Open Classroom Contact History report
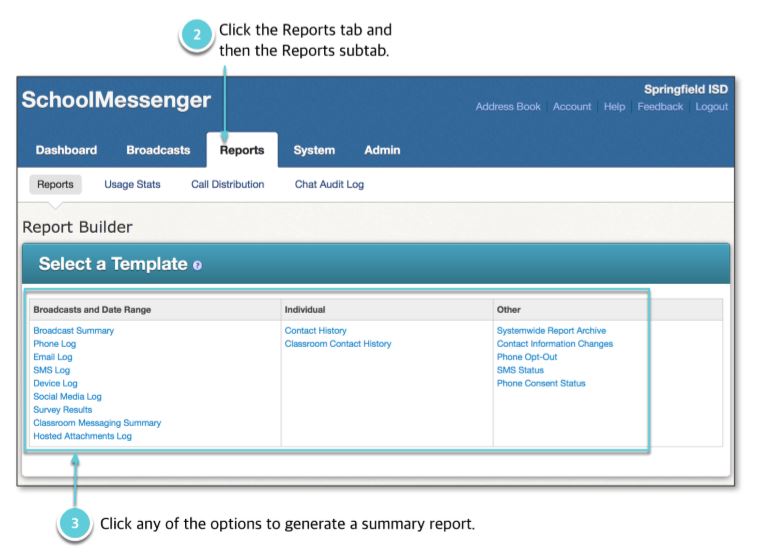 [x=338, y=344]
